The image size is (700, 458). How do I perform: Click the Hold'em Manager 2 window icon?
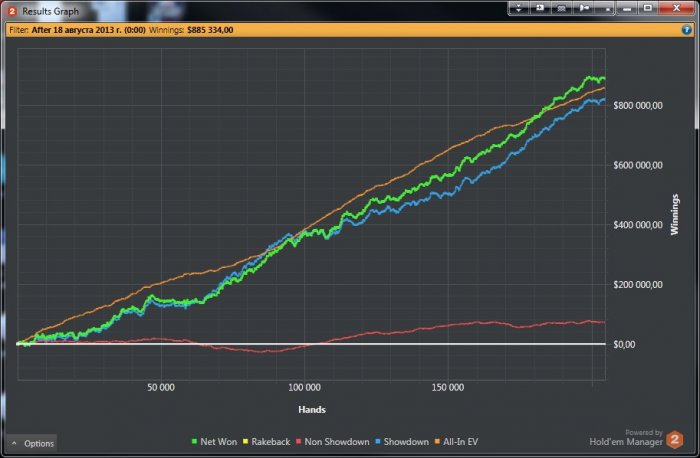12,11
